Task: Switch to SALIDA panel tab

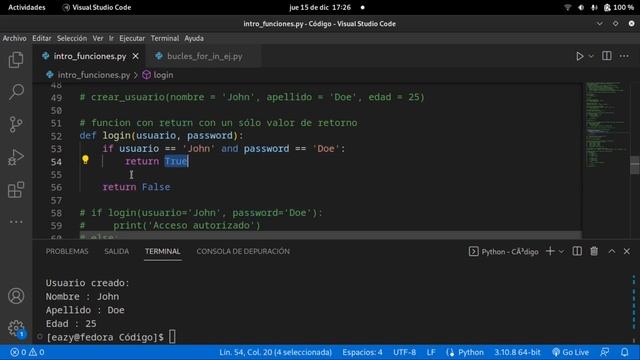Action: point(116,251)
